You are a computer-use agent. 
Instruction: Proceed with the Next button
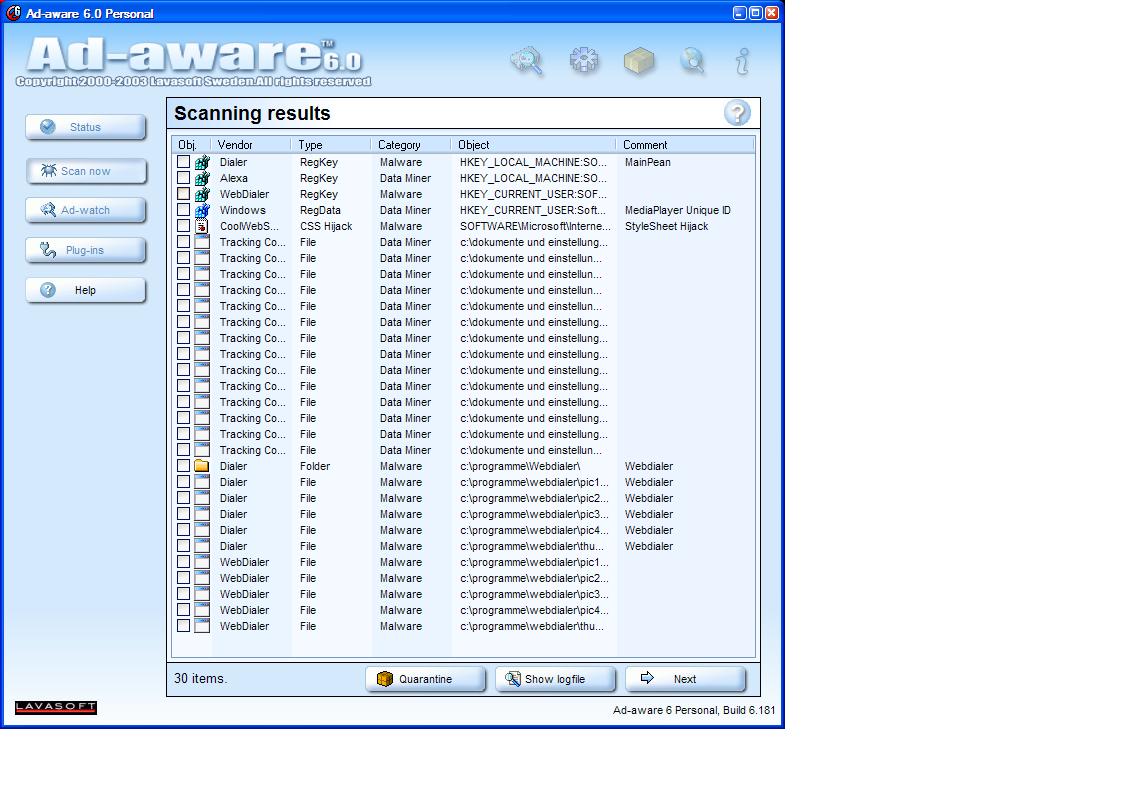(685, 679)
